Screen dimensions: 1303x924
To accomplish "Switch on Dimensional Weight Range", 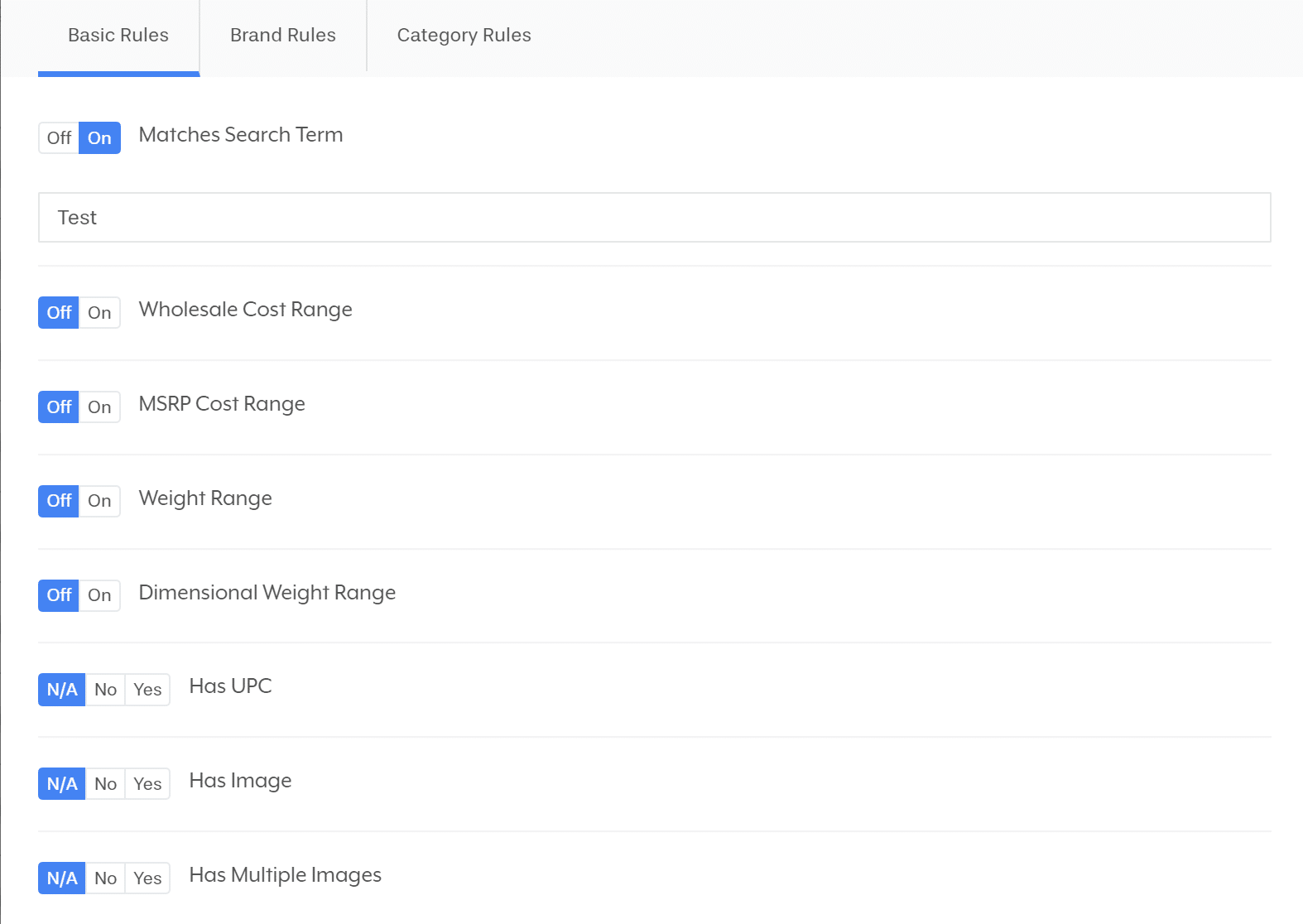I will coord(99,595).
